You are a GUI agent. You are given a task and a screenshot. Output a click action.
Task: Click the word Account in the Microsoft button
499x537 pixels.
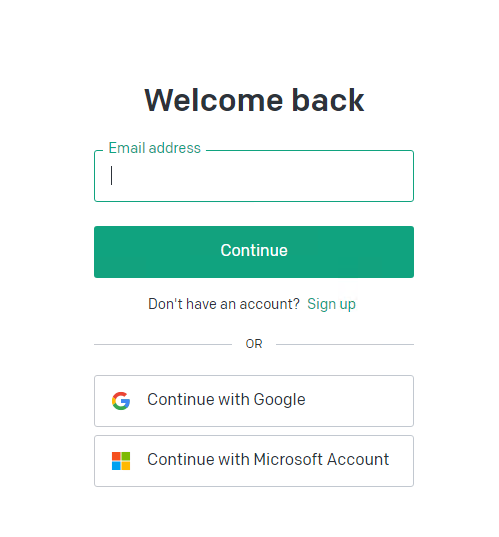pos(358,460)
